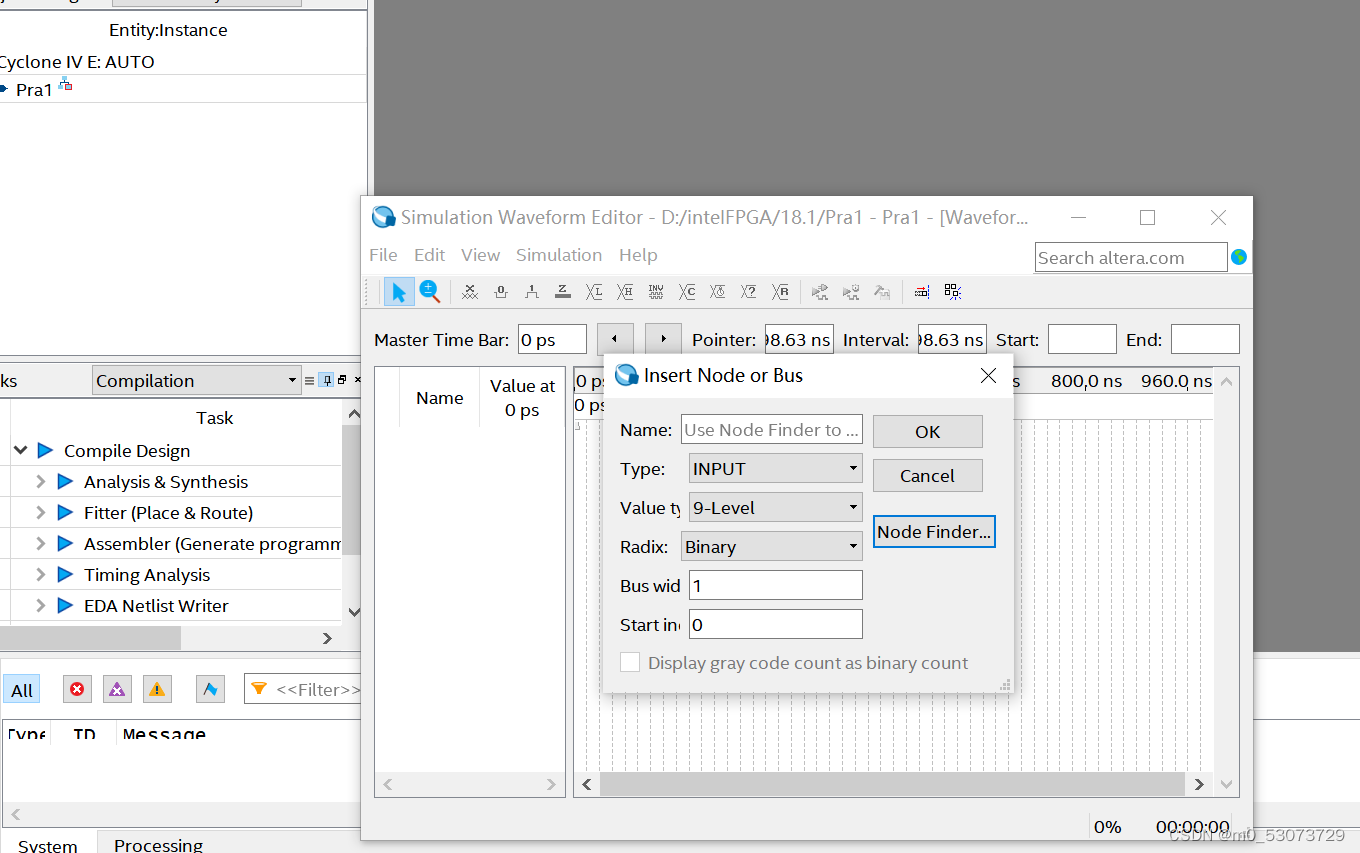
Task: Open Edit menu in Waveform Editor
Action: point(430,255)
